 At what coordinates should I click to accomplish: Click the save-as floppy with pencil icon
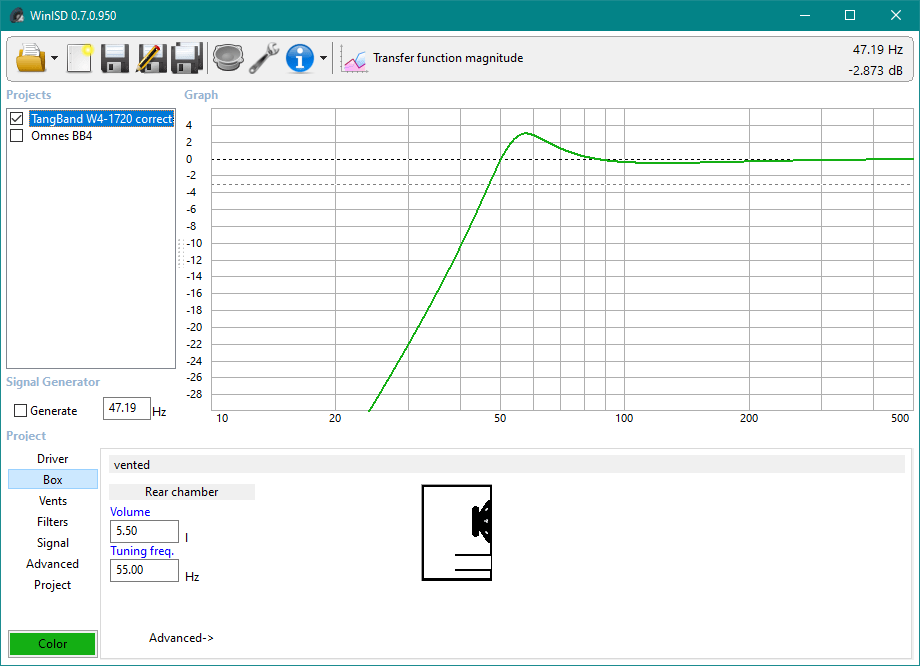[x=151, y=58]
